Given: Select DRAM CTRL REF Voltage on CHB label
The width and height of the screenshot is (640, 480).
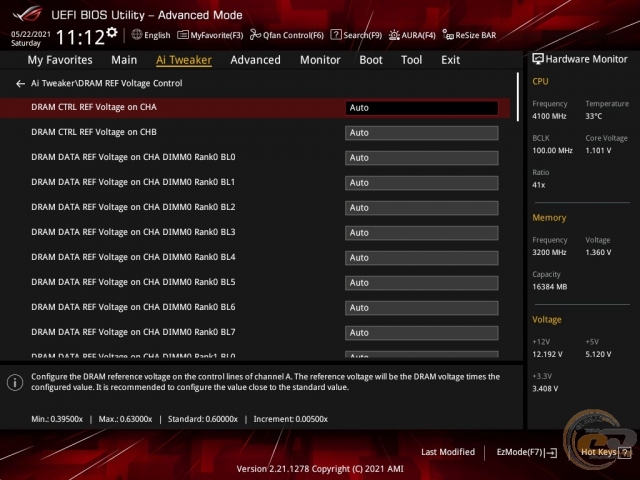Looking at the screenshot, I should click(x=94, y=132).
